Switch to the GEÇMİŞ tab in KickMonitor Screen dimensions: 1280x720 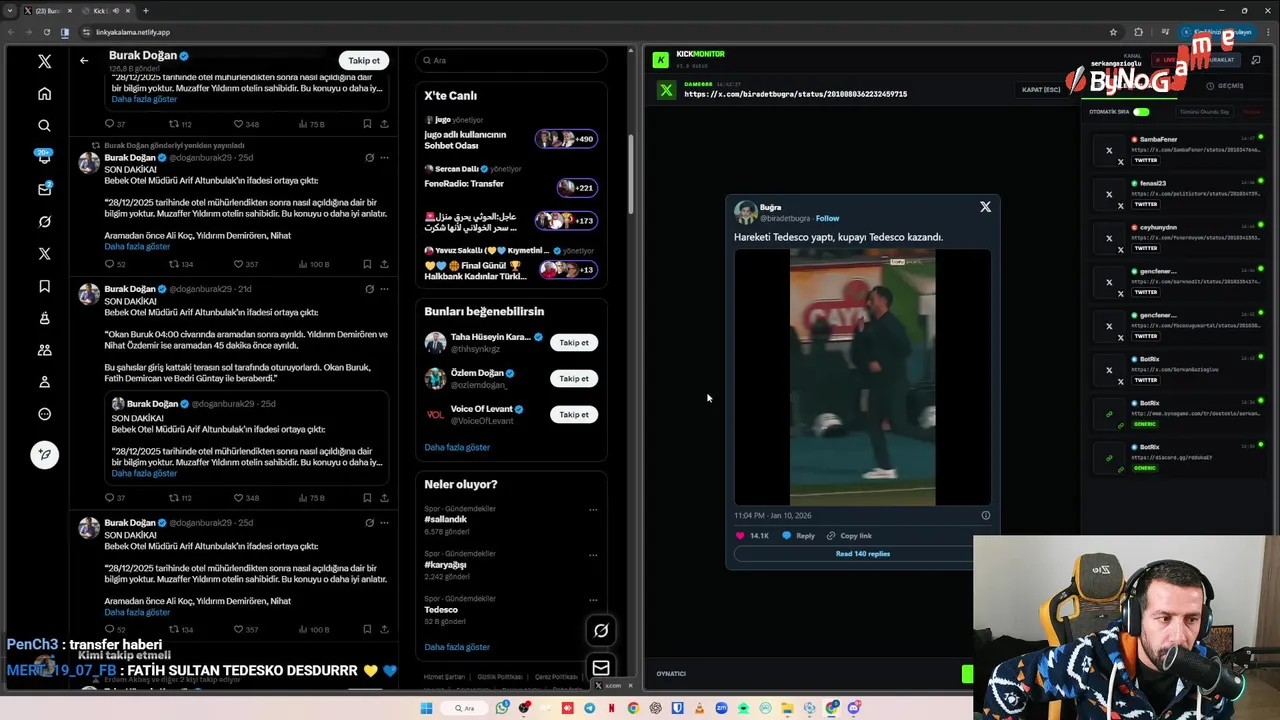[x=1225, y=86]
